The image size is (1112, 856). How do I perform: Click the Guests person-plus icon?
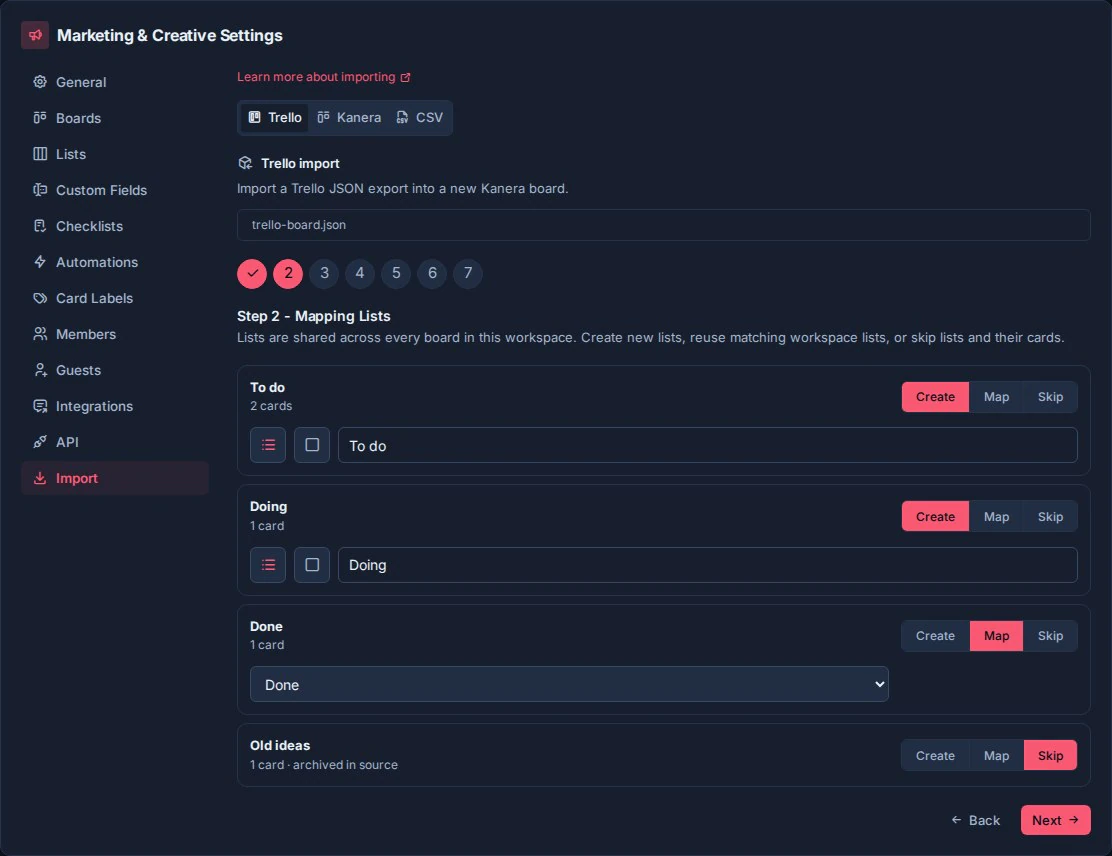[x=40, y=370]
